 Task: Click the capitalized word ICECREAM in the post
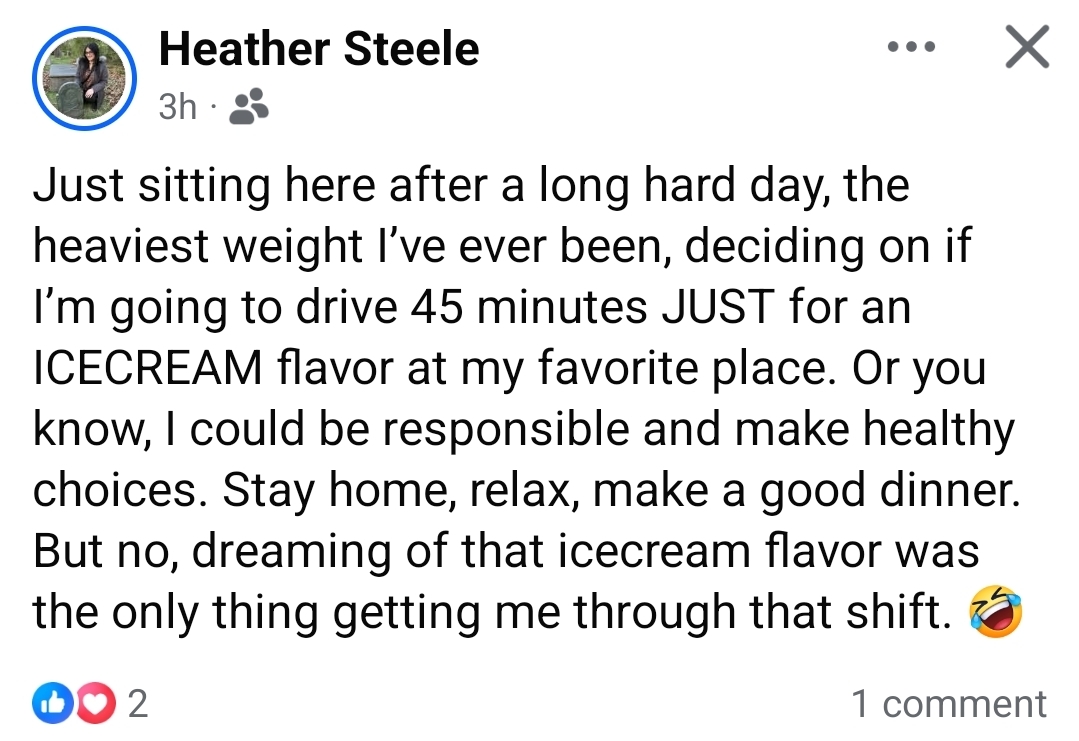point(148,368)
